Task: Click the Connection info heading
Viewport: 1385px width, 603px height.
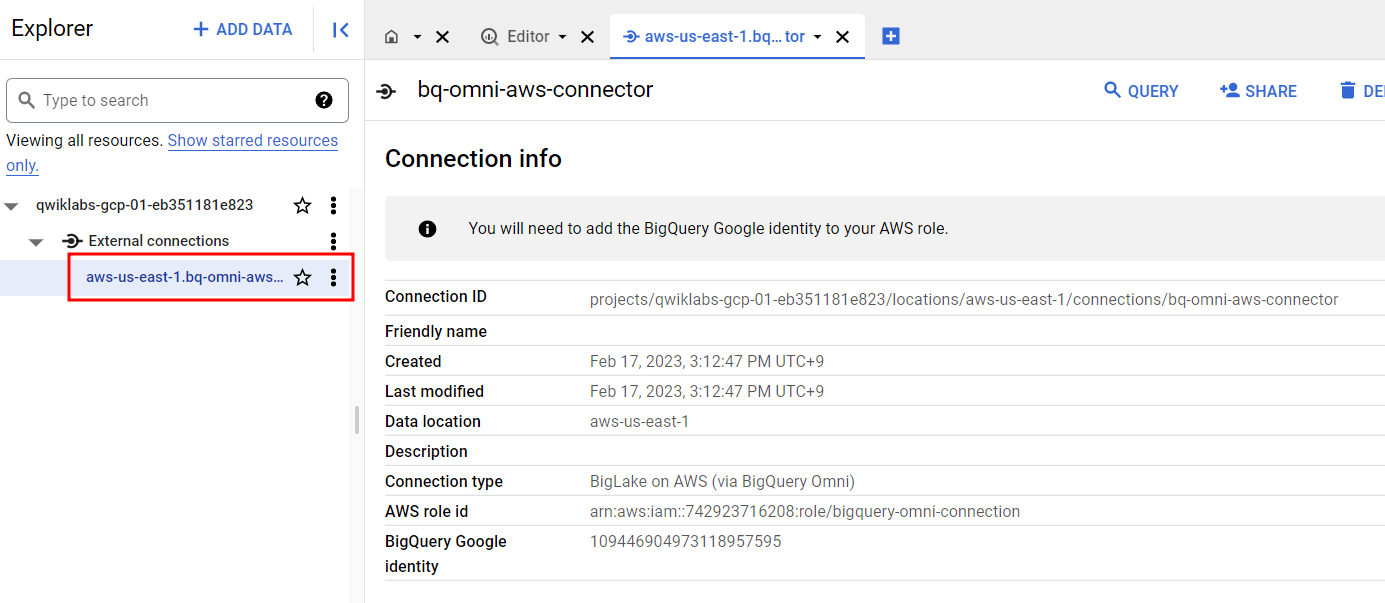Action: coord(473,159)
